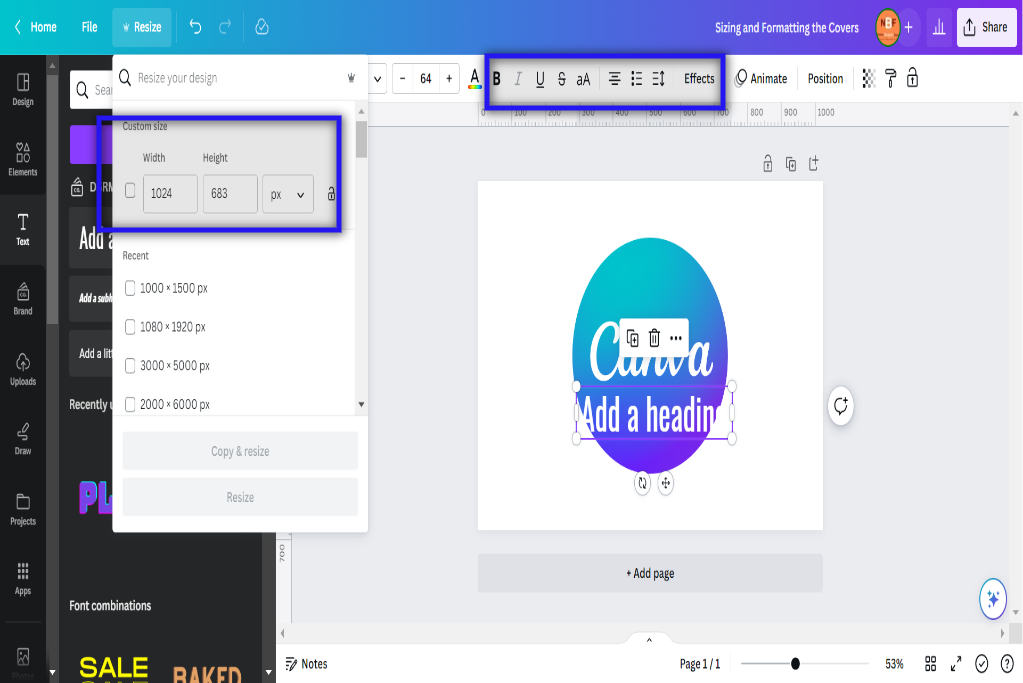Click the Resize menu button
Image resolution: width=1023 pixels, height=683 pixels.
(x=142, y=27)
